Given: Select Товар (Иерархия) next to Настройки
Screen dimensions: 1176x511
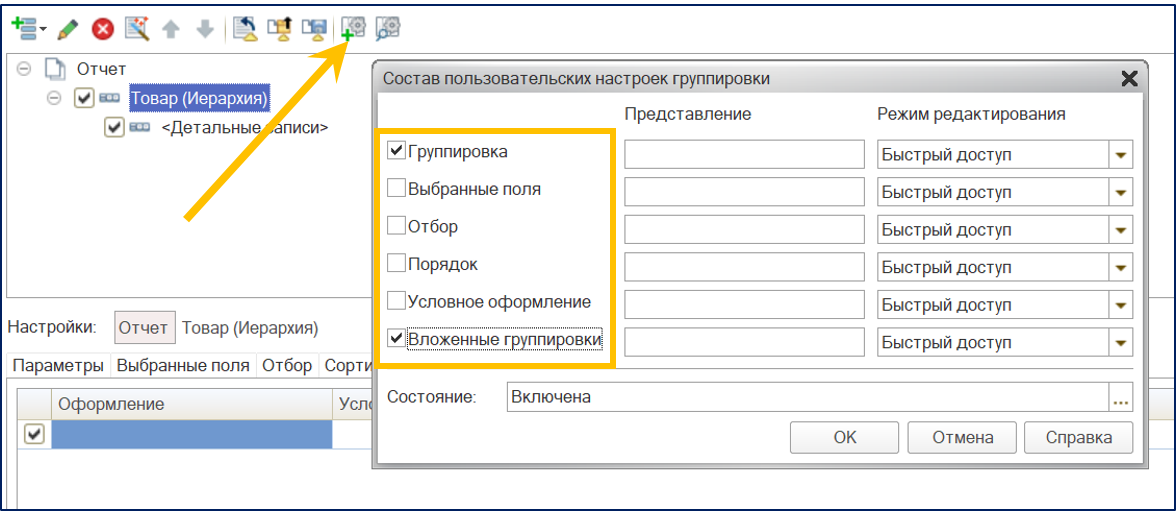Looking at the screenshot, I should click(250, 328).
